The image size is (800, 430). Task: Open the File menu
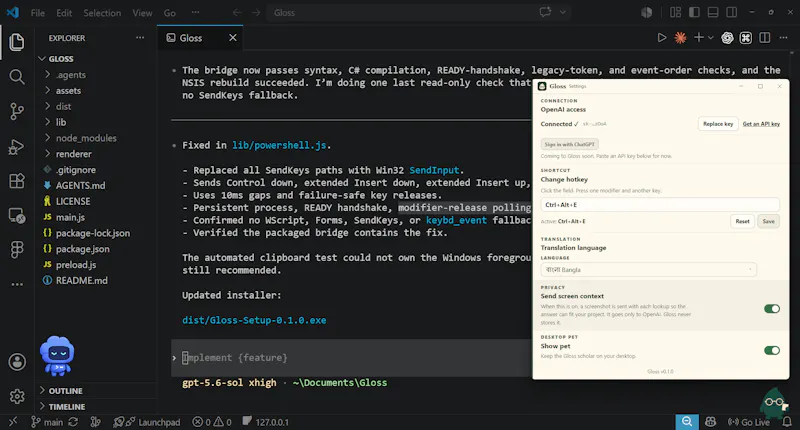coord(38,13)
